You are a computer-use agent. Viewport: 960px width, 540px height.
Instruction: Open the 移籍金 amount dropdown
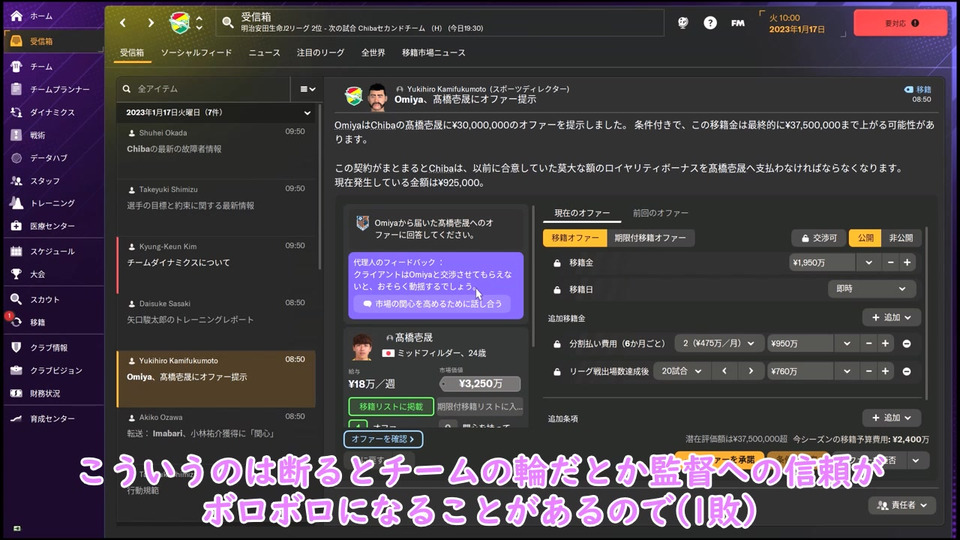click(x=868, y=263)
